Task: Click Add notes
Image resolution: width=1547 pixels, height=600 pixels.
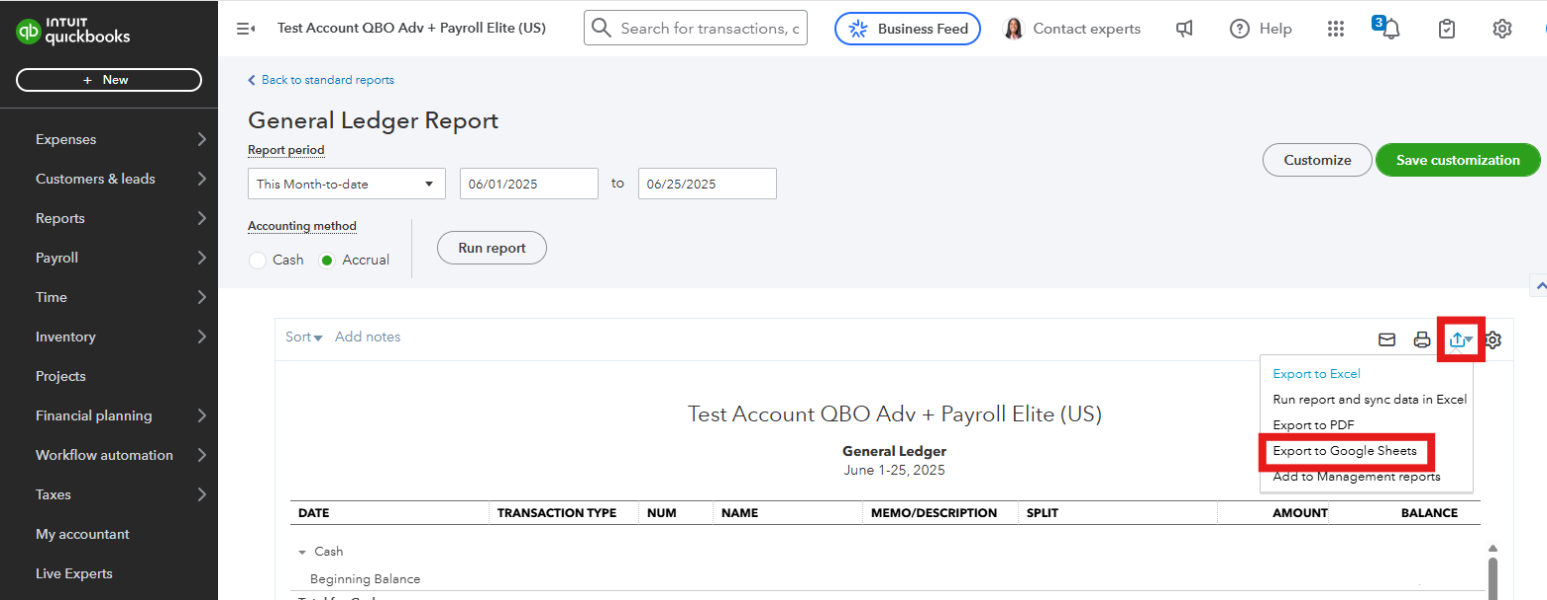Action: pyautogui.click(x=368, y=337)
